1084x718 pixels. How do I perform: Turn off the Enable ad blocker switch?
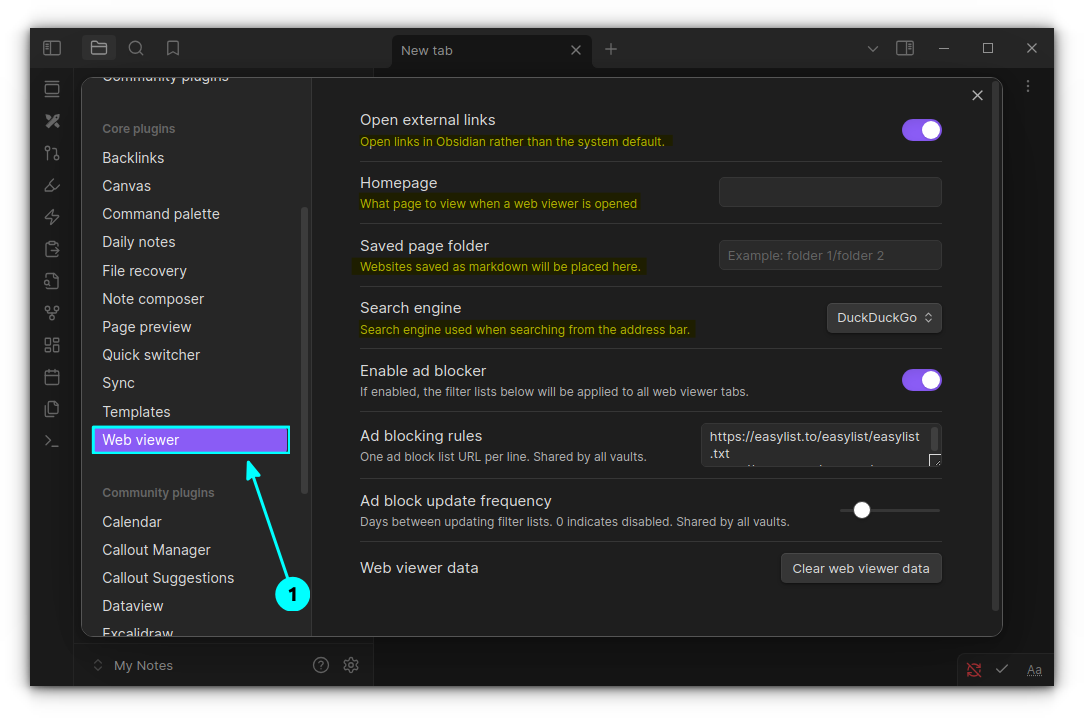(921, 380)
